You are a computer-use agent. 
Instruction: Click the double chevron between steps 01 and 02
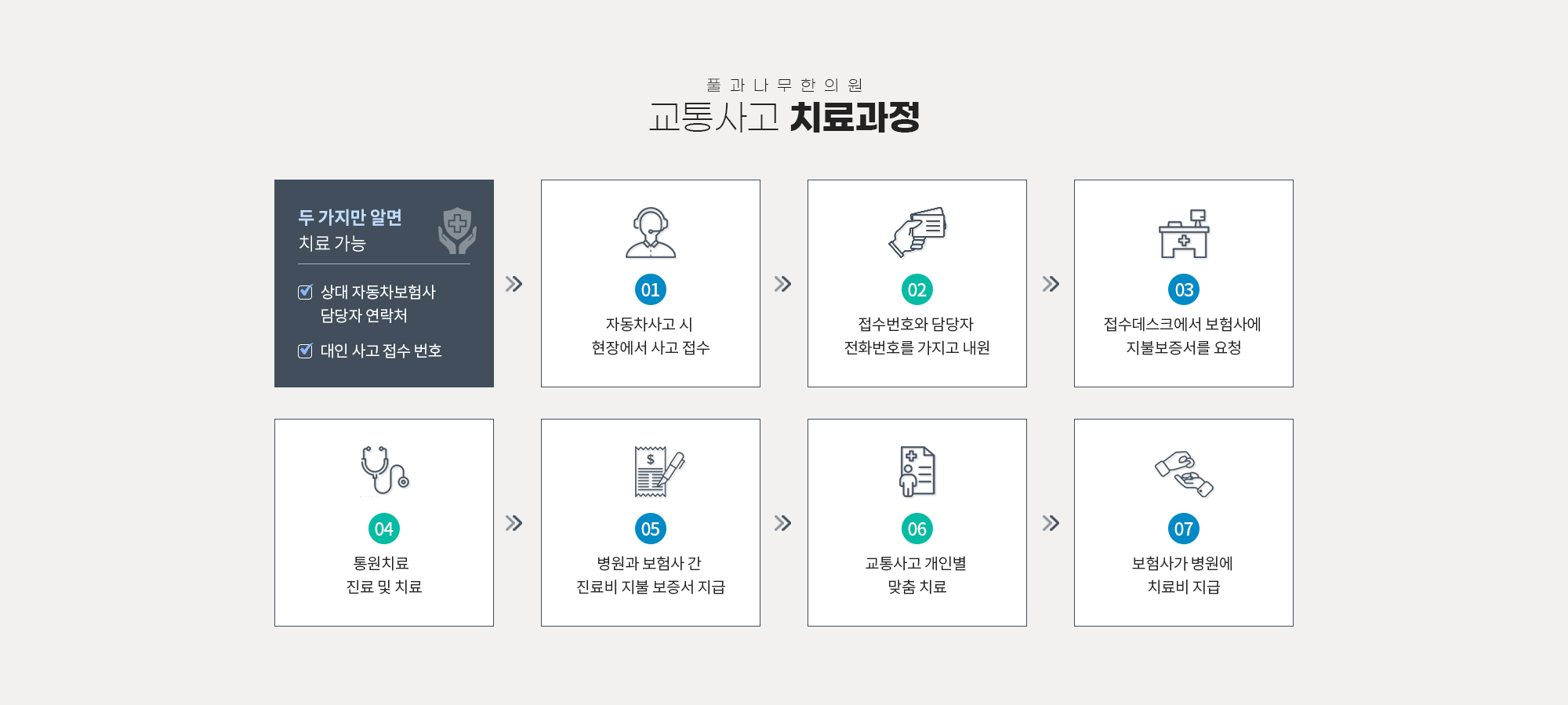coord(782,284)
